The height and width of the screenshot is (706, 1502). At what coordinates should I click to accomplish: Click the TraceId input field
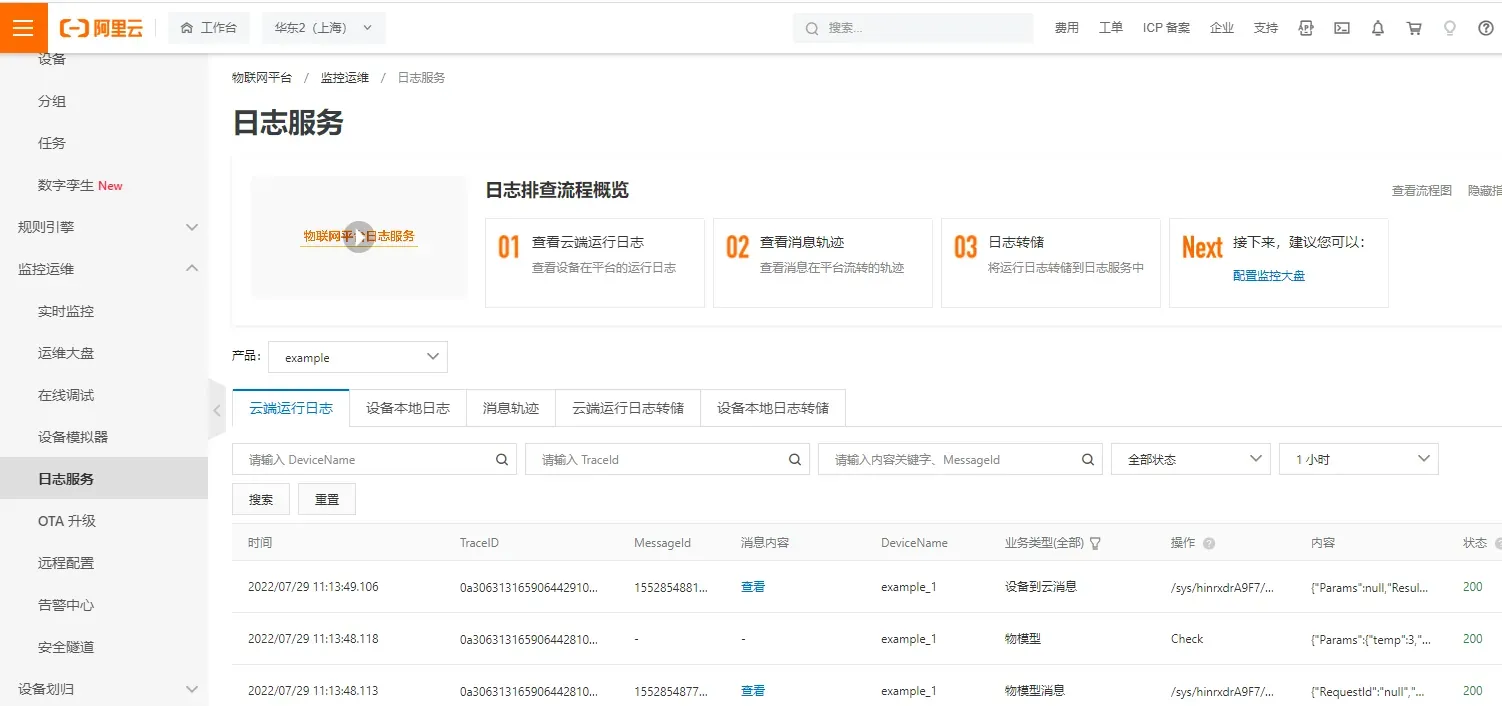pos(653,459)
